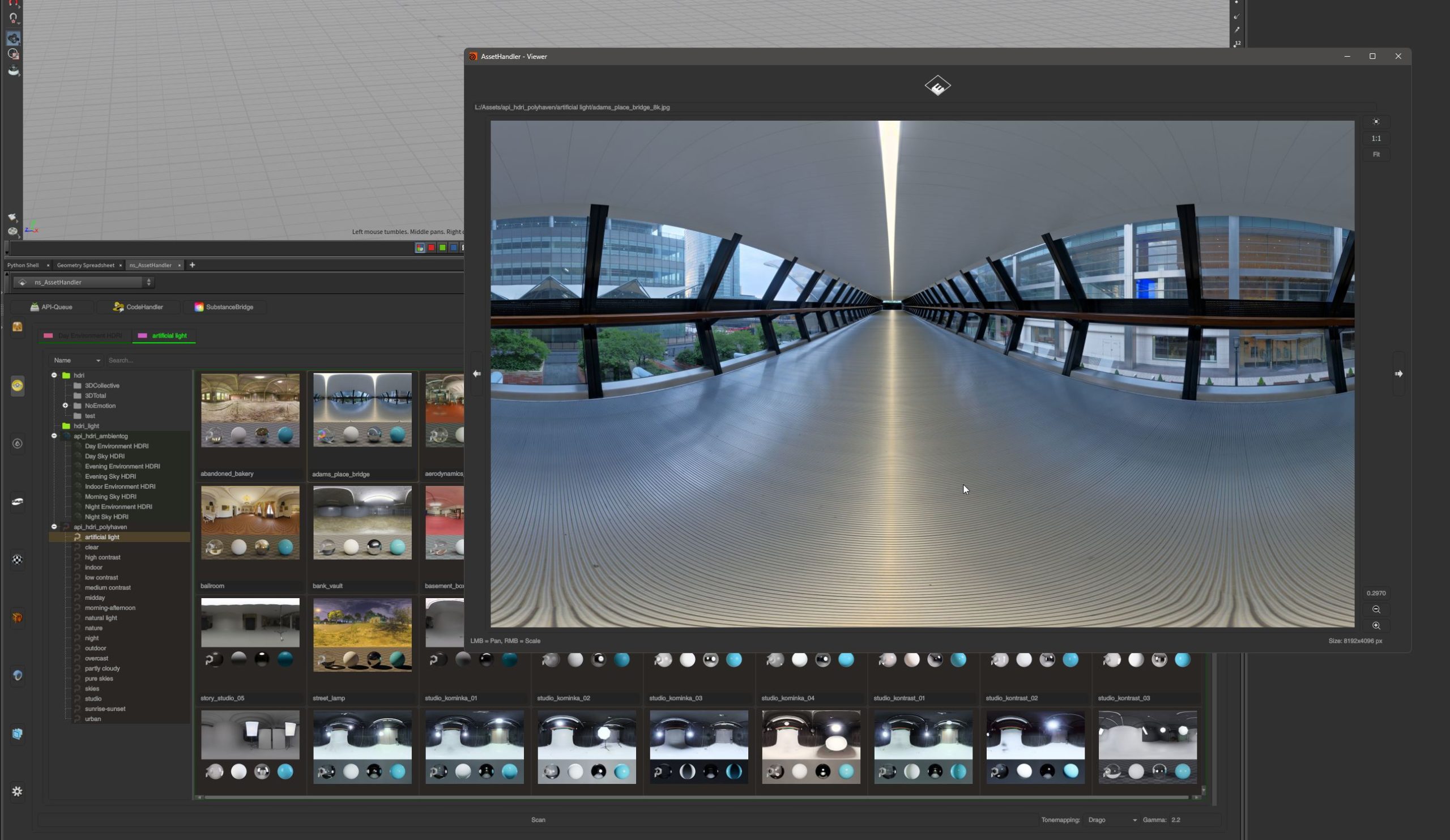
Task: Expand the NoEmotion folder
Action: click(65, 406)
